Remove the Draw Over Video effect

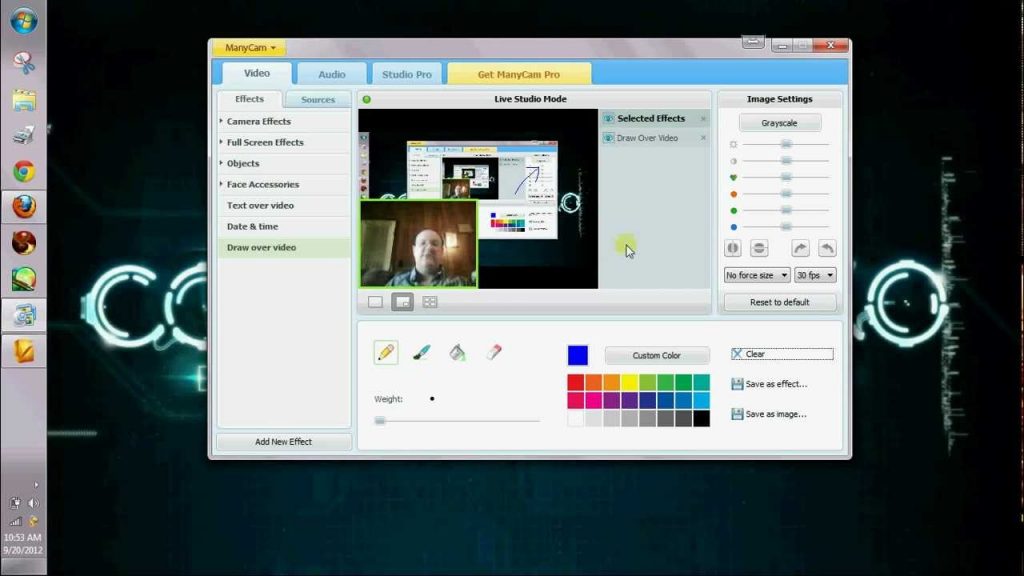click(x=703, y=138)
